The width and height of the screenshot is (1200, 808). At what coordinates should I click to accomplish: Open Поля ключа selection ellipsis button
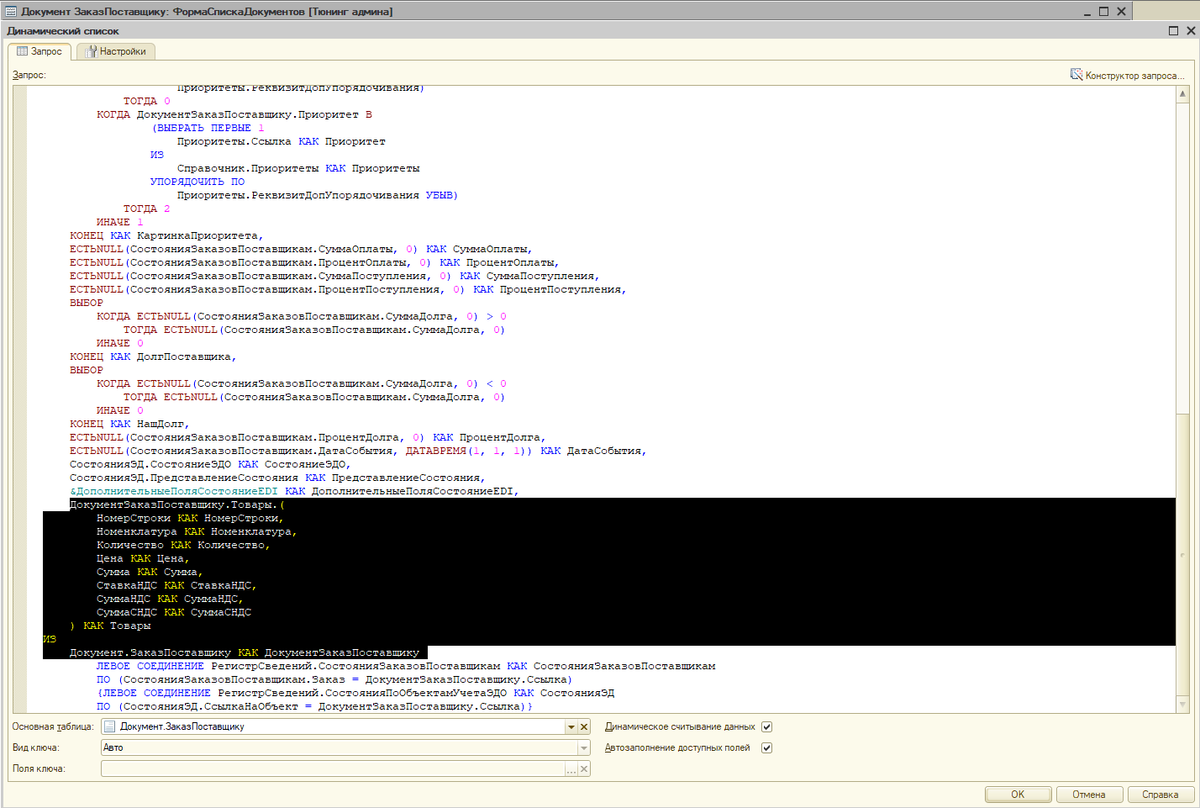[571, 769]
